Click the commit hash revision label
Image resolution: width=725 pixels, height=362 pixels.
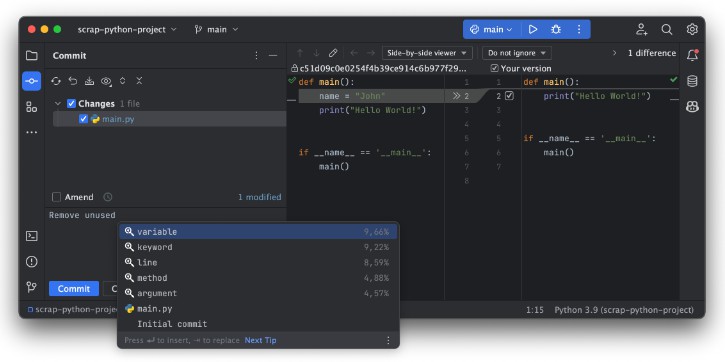click(383, 68)
